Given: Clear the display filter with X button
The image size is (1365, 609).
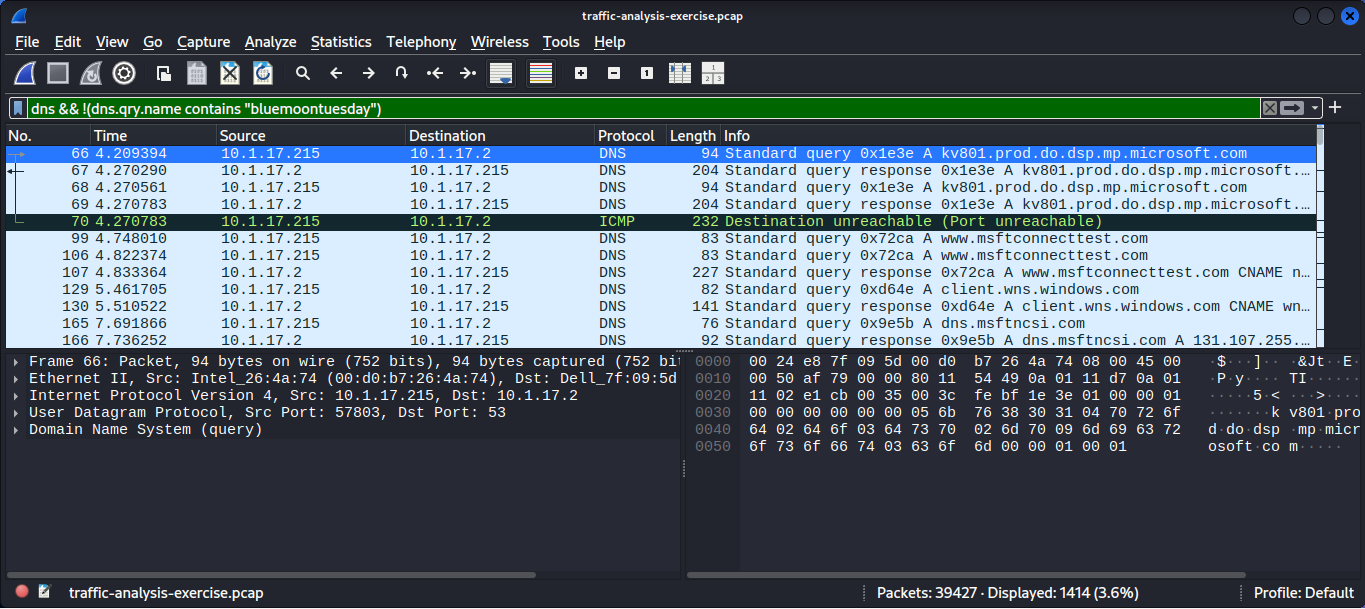Looking at the screenshot, I should 1270,108.
